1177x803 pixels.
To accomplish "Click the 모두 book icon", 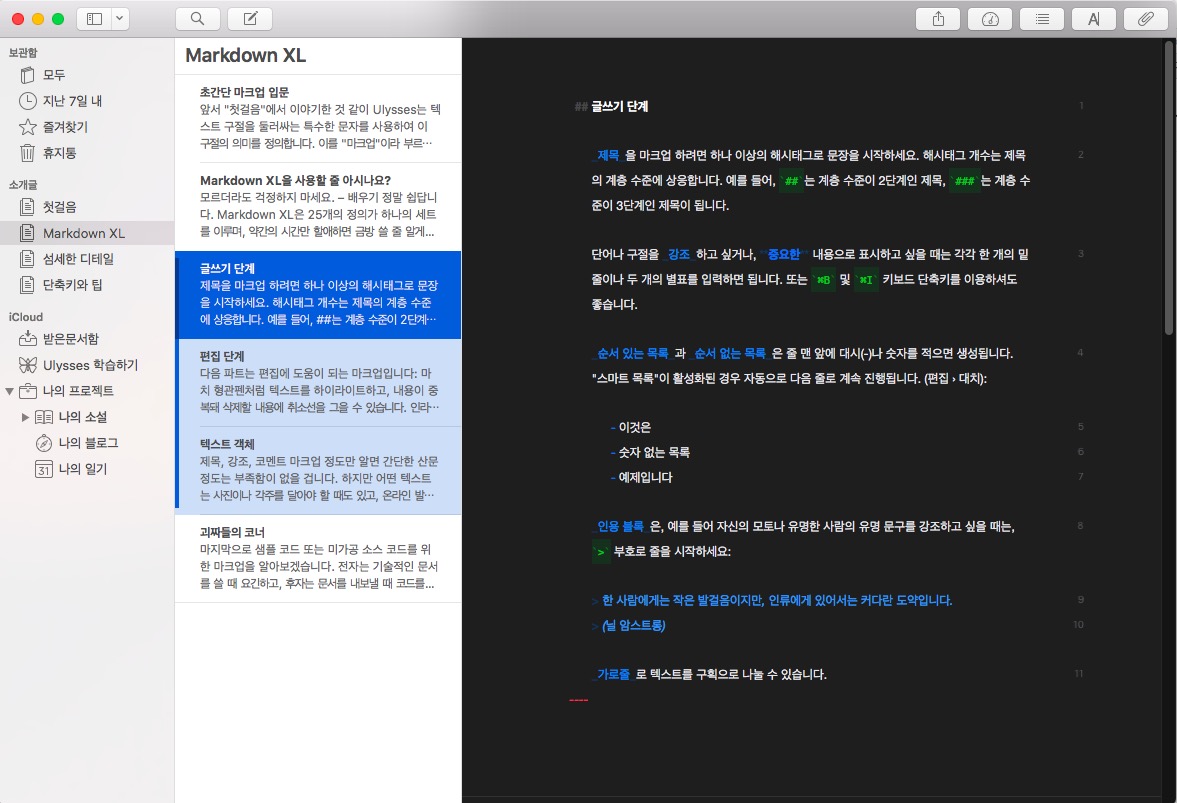I will [x=27, y=75].
